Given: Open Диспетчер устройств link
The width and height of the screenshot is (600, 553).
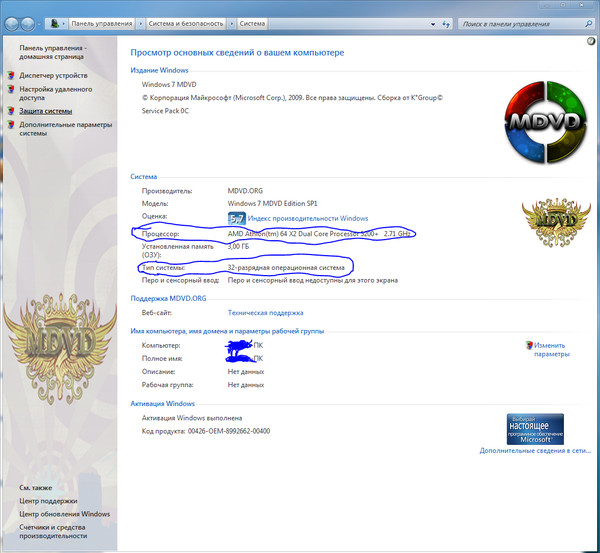Looking at the screenshot, I should coord(53,75).
